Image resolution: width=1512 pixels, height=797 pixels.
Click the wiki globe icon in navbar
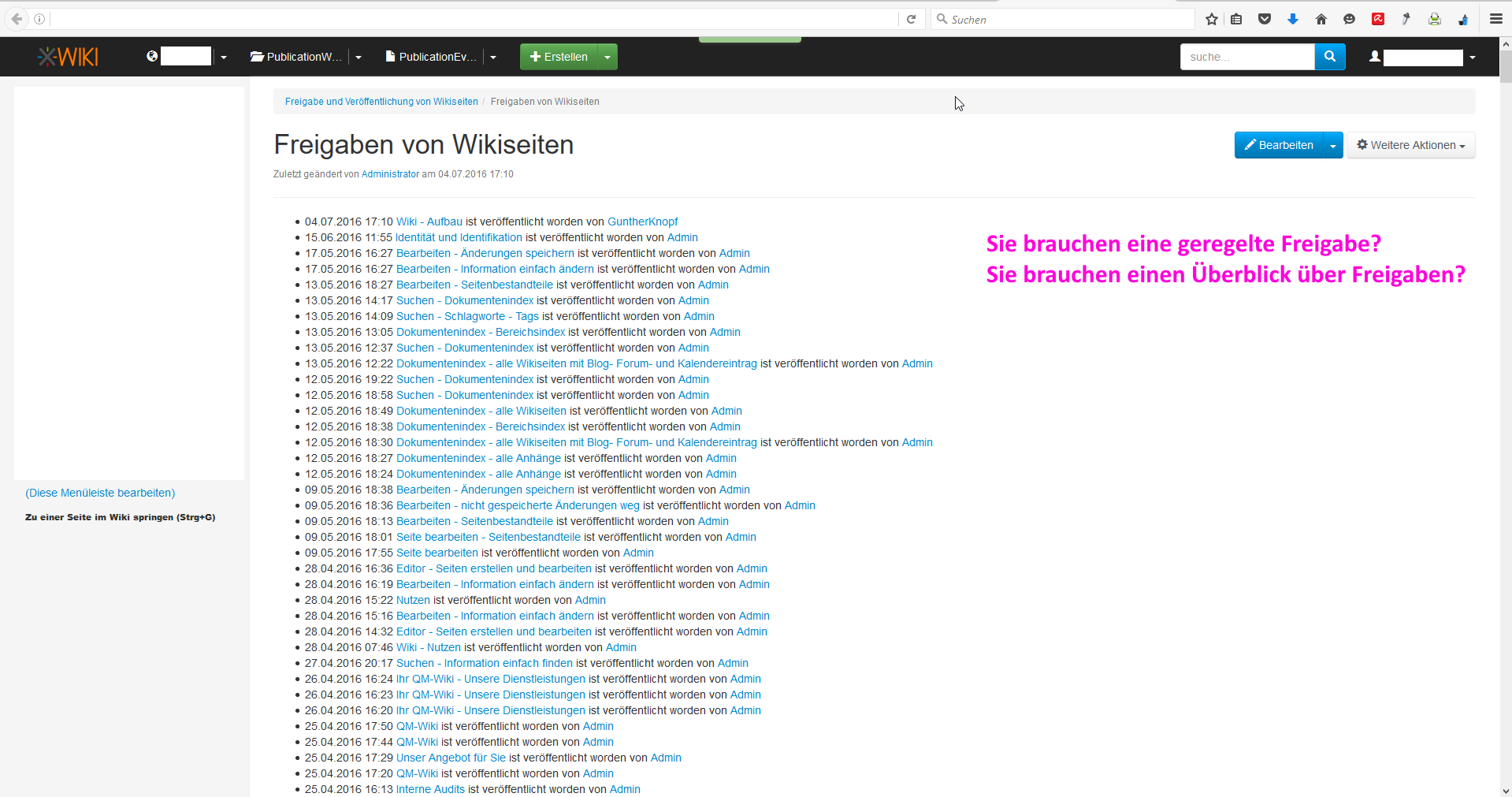pos(152,56)
